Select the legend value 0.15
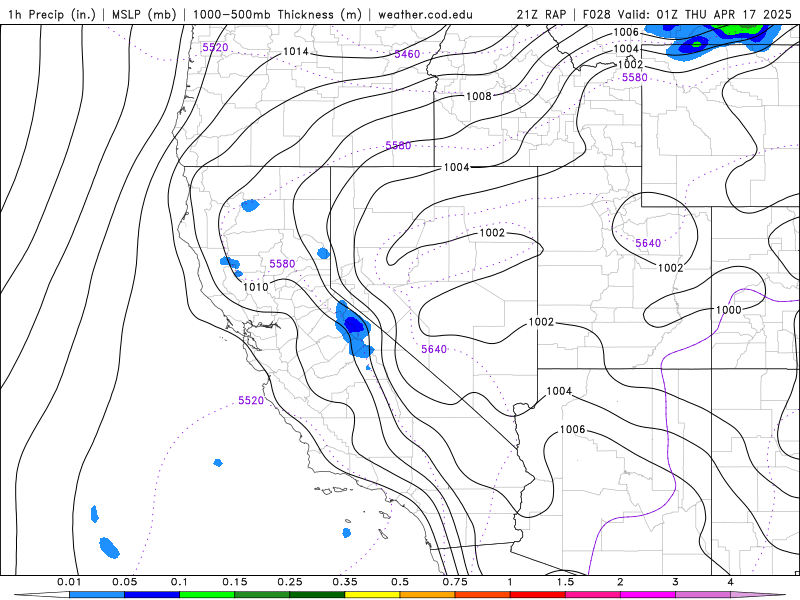This screenshot has height=600, width=800. coord(235,582)
